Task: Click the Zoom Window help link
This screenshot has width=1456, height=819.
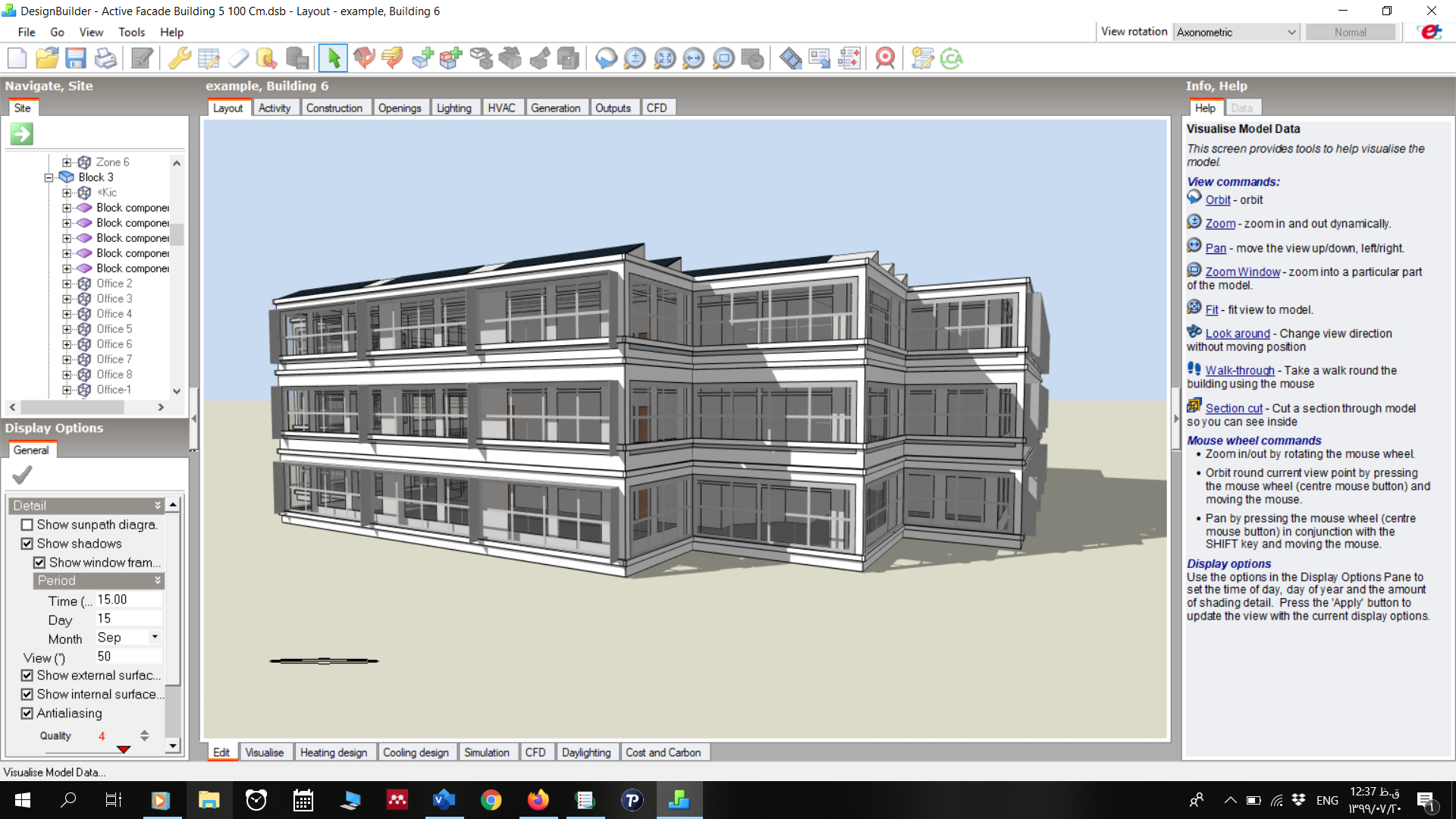Action: (1242, 271)
